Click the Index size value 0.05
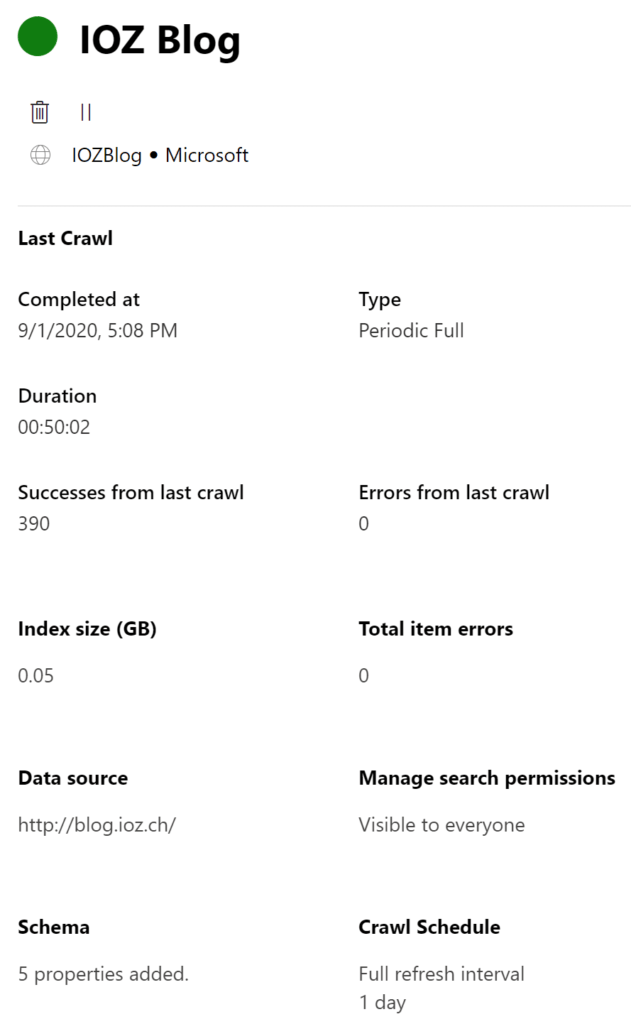The width and height of the screenshot is (631, 1024). 36,675
